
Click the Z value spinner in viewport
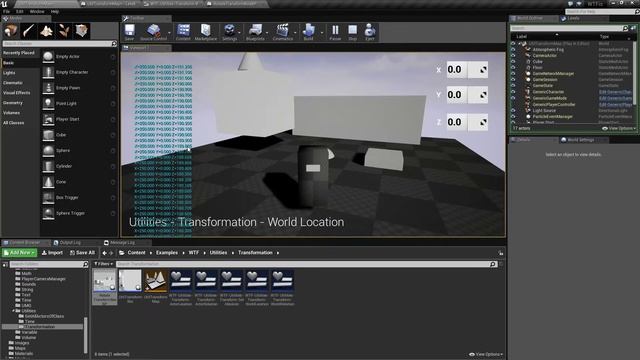coord(467,122)
